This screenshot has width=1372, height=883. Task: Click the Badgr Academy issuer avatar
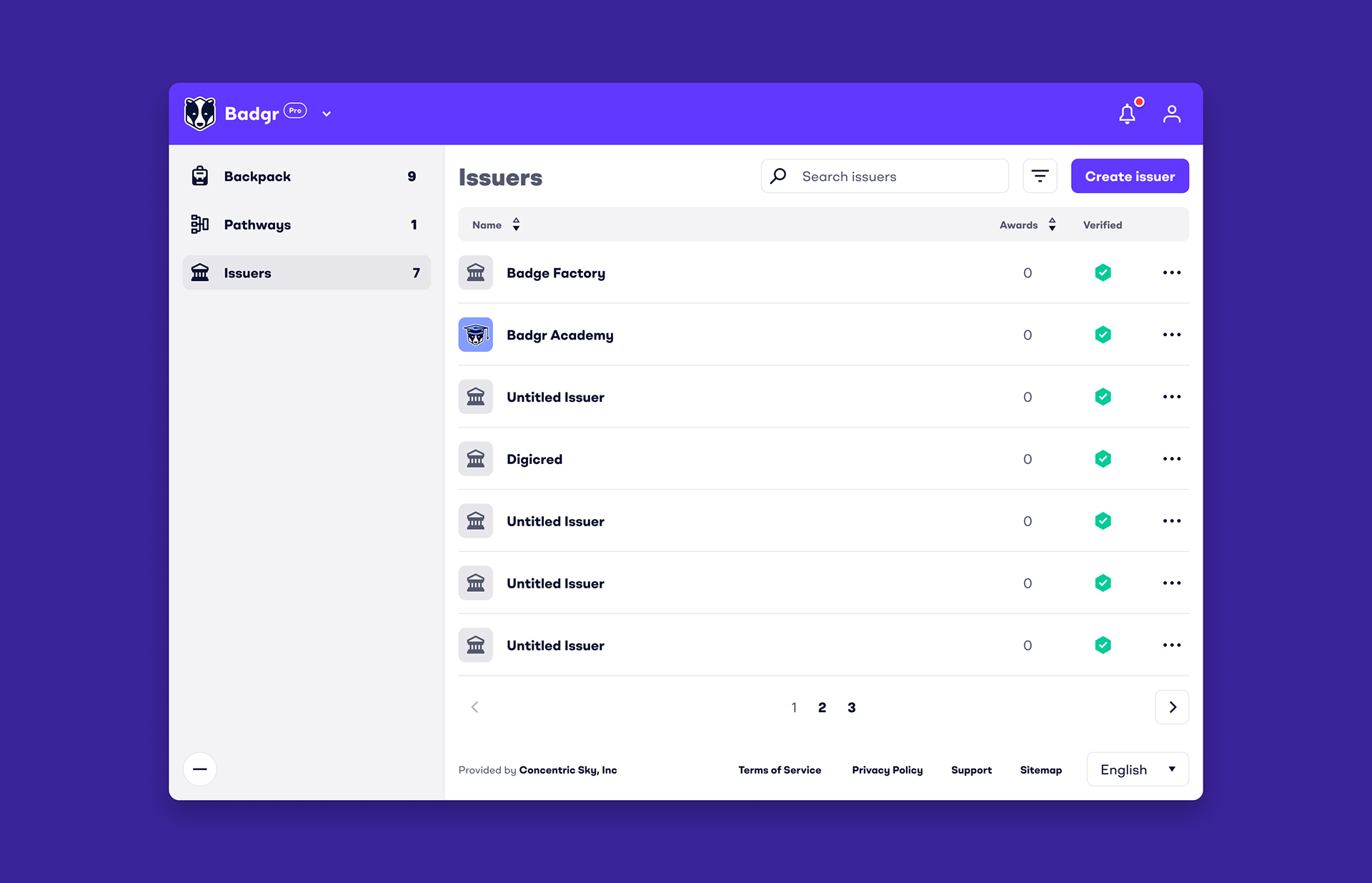click(x=475, y=335)
